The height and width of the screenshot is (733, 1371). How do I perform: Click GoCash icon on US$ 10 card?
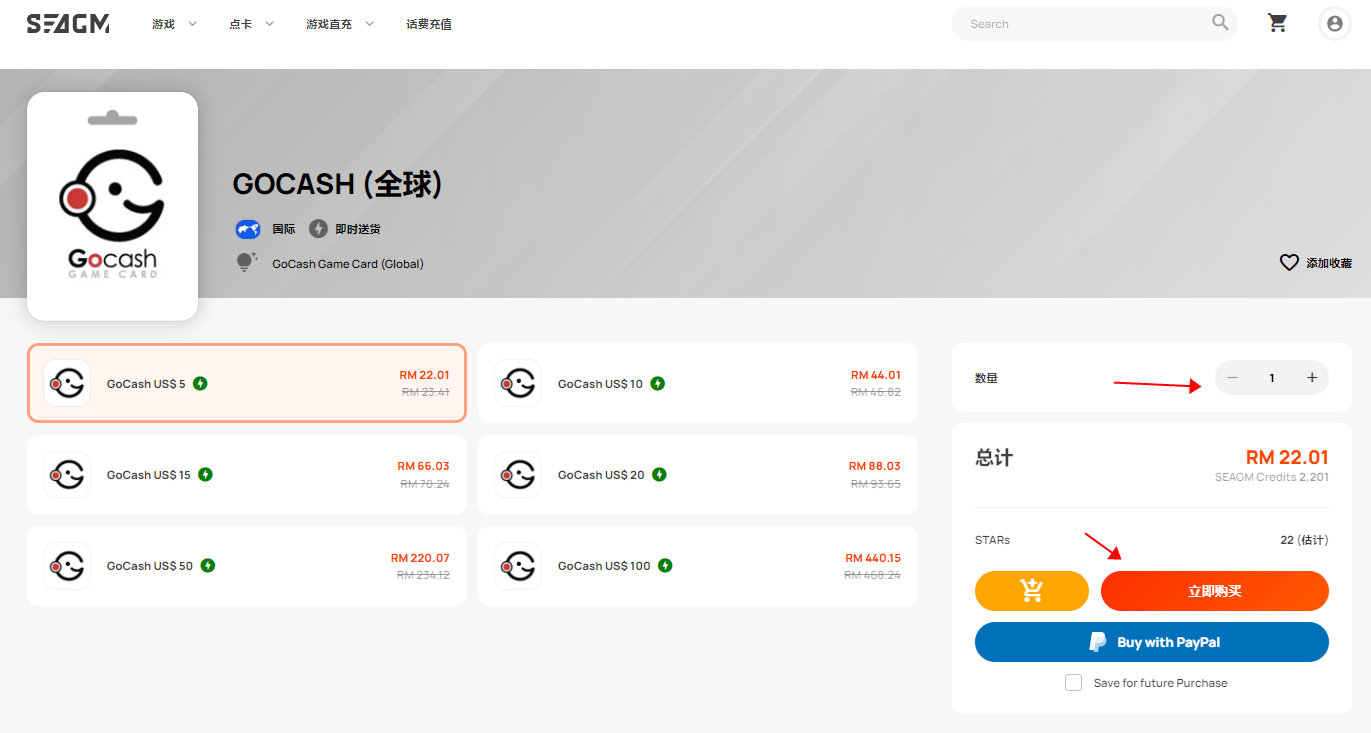click(518, 383)
